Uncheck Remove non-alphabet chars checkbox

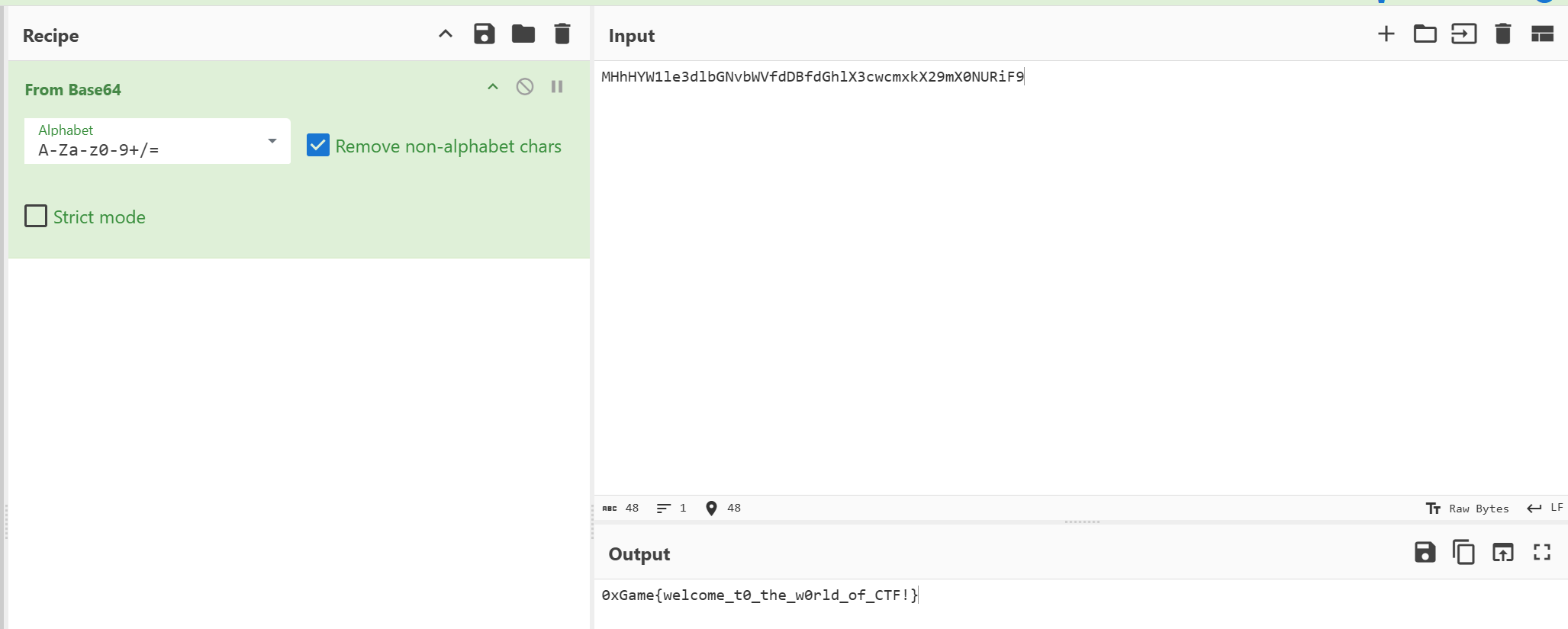[318, 146]
